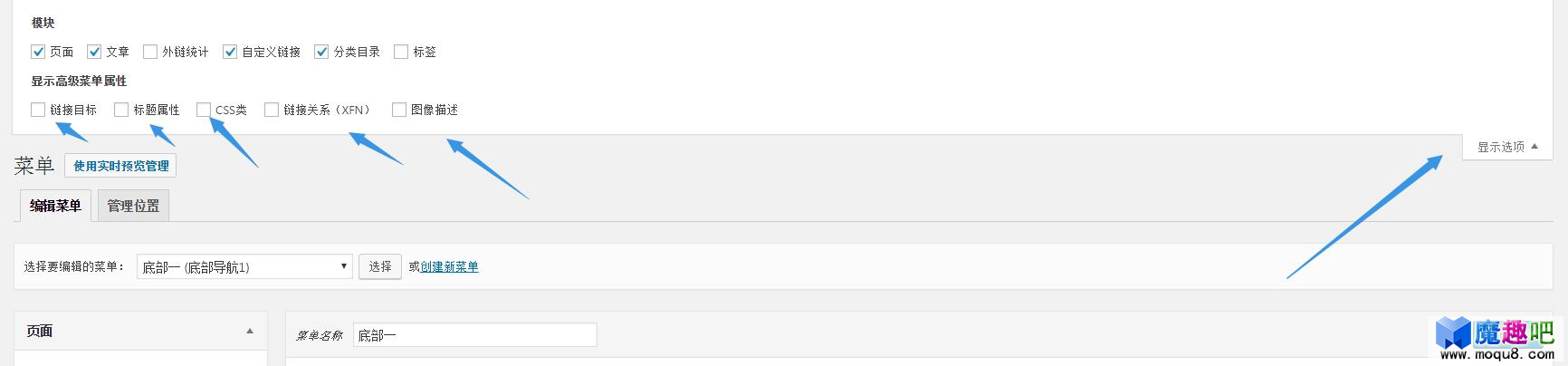
Task: Click the 使用实时预览管理 button
Action: click(x=121, y=166)
